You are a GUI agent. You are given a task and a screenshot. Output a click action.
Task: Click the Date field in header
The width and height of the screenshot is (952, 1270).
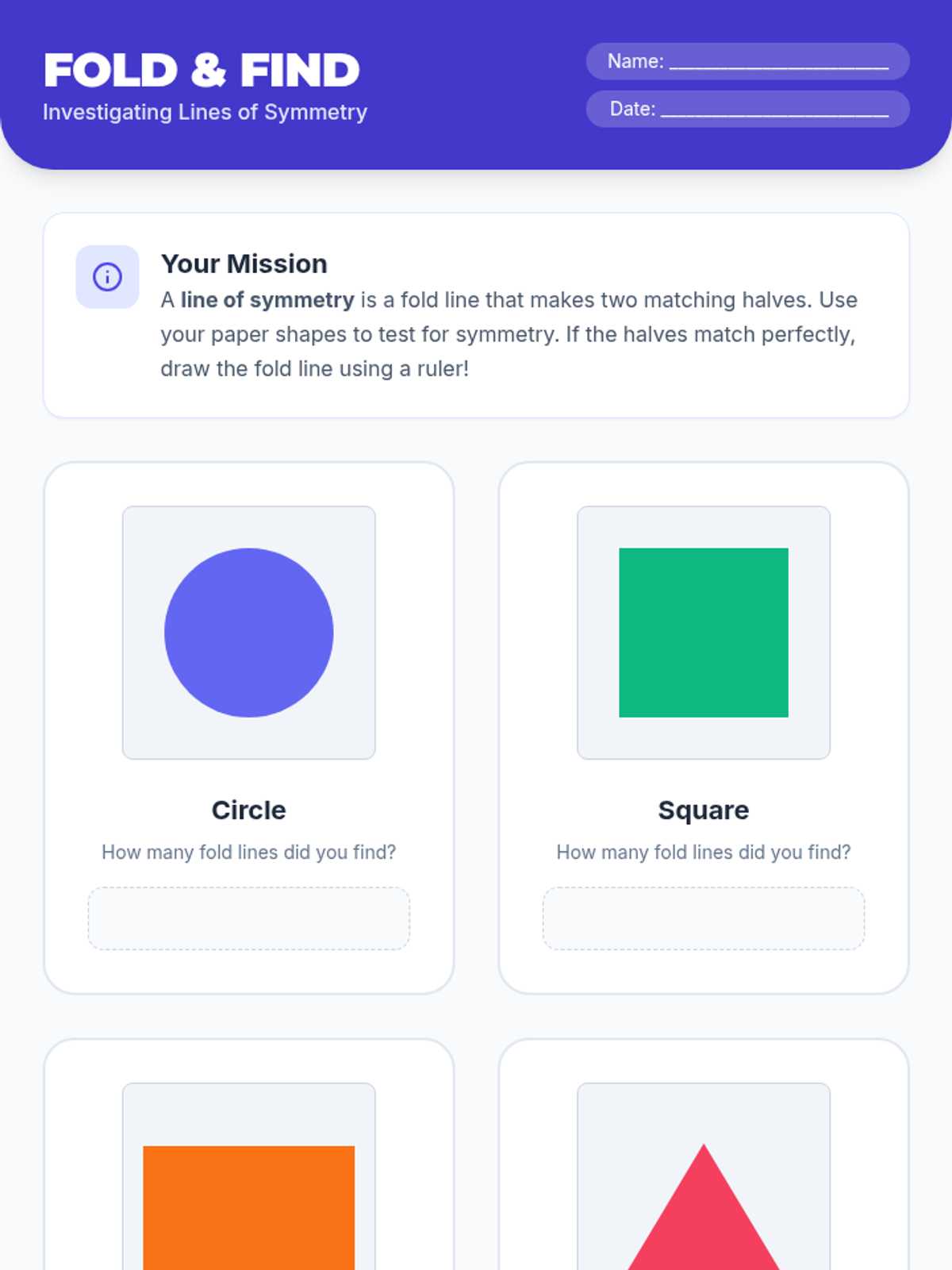tap(747, 109)
